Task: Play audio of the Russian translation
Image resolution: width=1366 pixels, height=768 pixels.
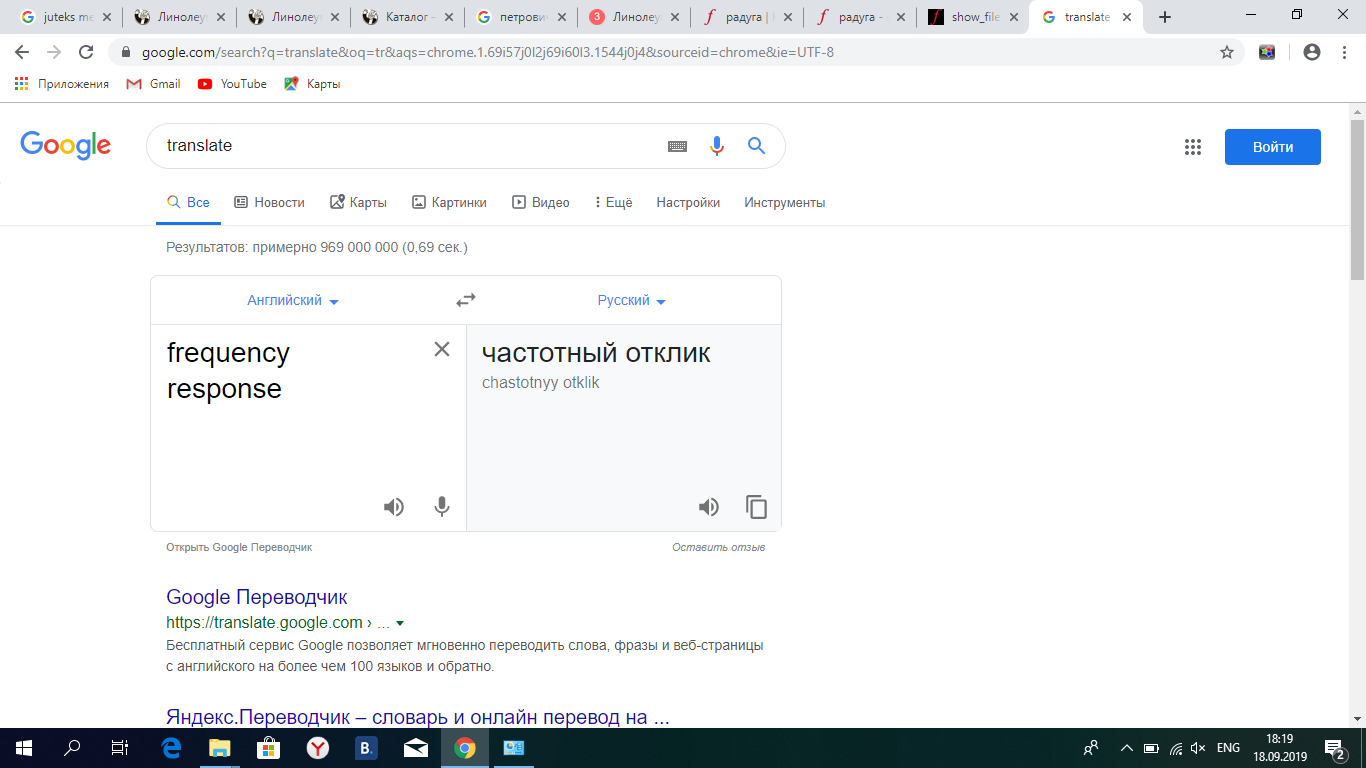Action: (x=709, y=507)
